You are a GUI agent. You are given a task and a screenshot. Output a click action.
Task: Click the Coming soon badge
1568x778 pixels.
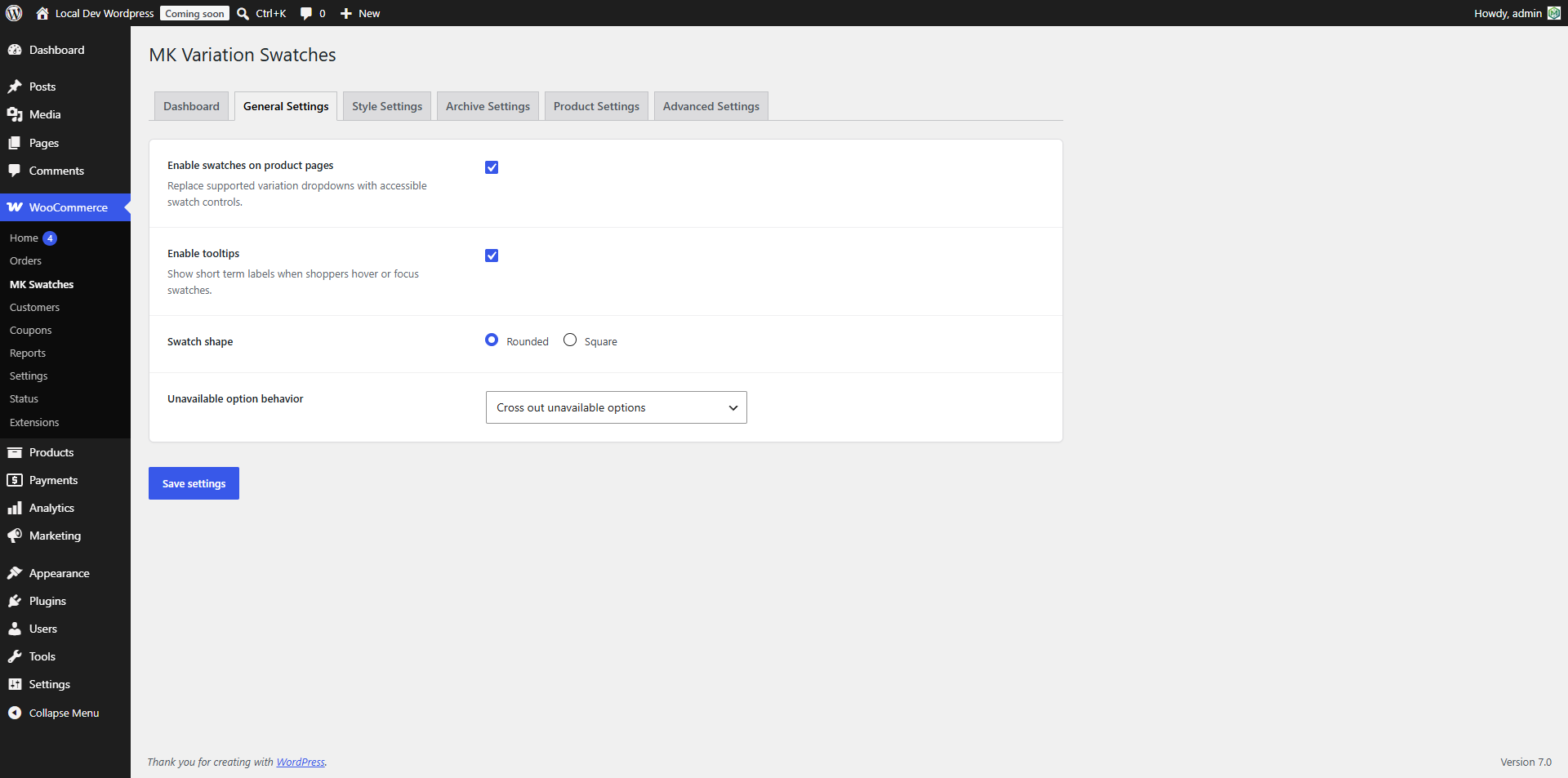tap(194, 13)
